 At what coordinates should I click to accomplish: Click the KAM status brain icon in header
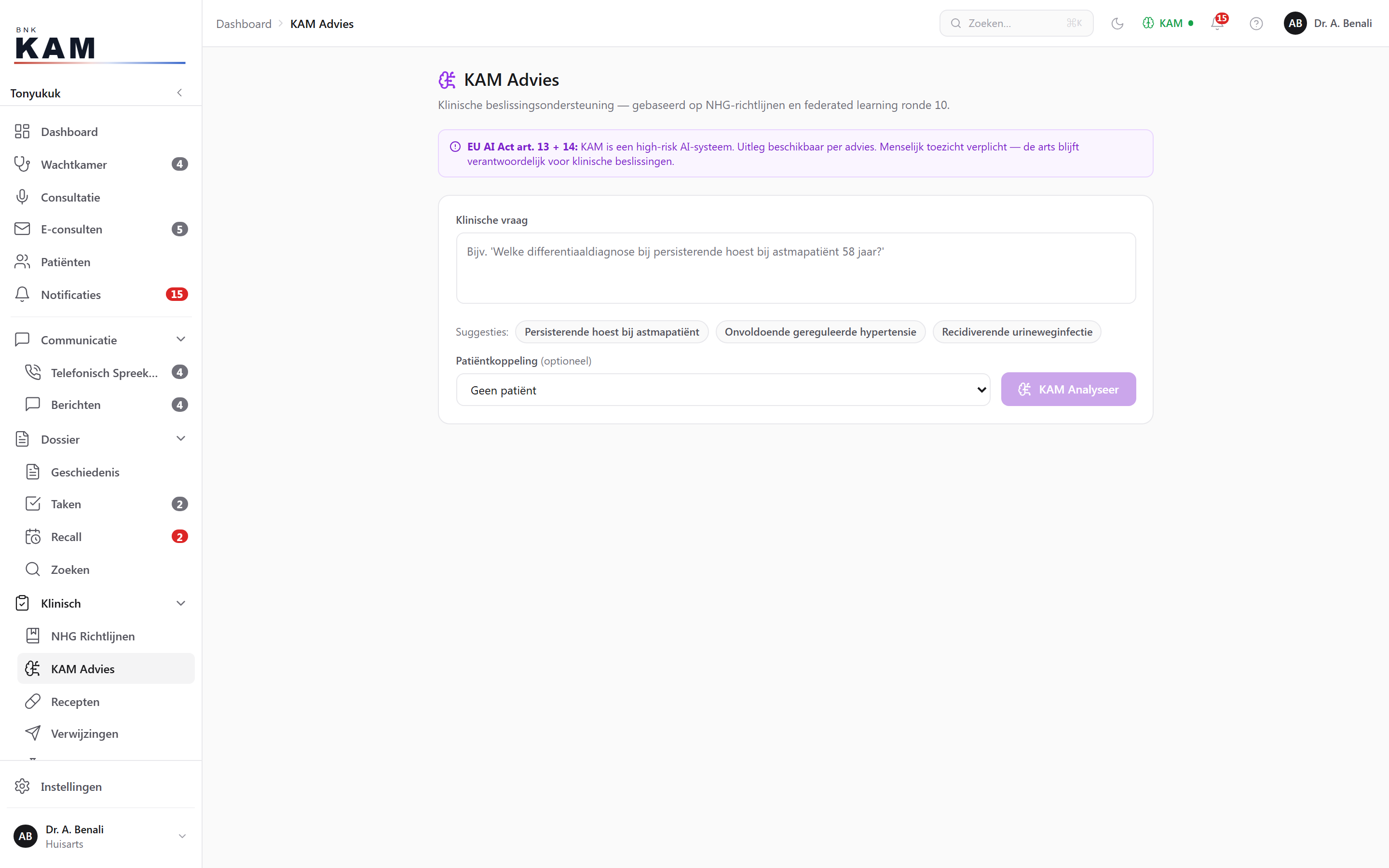coord(1148,24)
